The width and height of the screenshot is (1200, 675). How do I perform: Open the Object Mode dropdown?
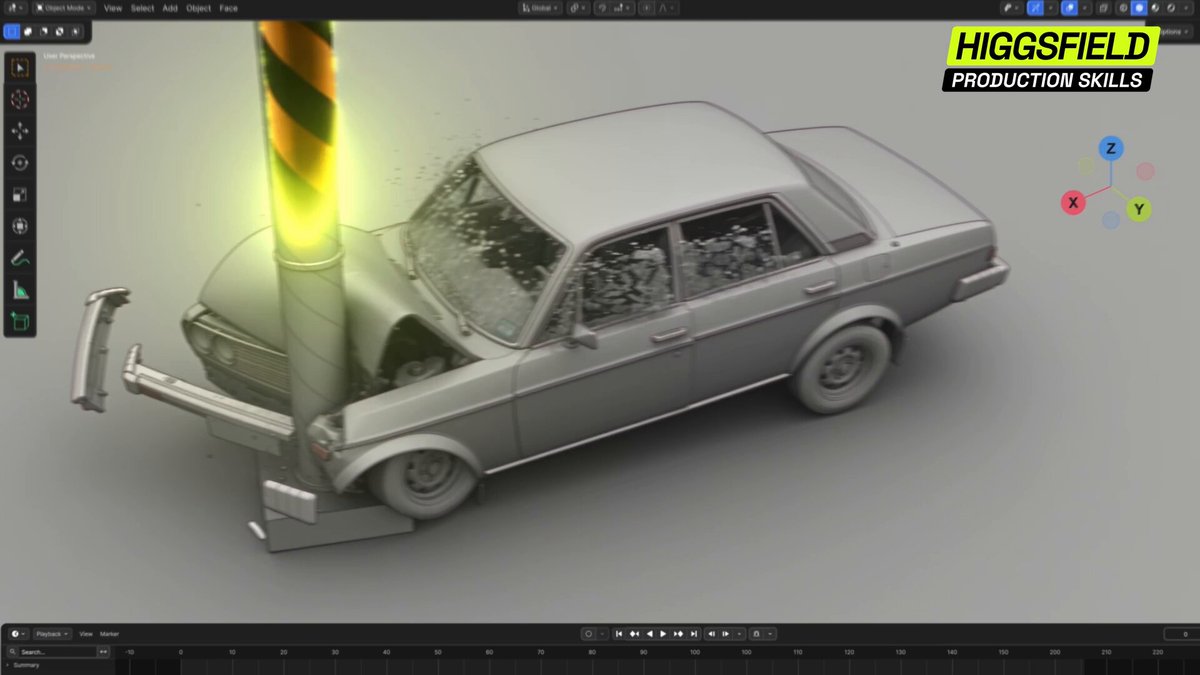coord(63,8)
